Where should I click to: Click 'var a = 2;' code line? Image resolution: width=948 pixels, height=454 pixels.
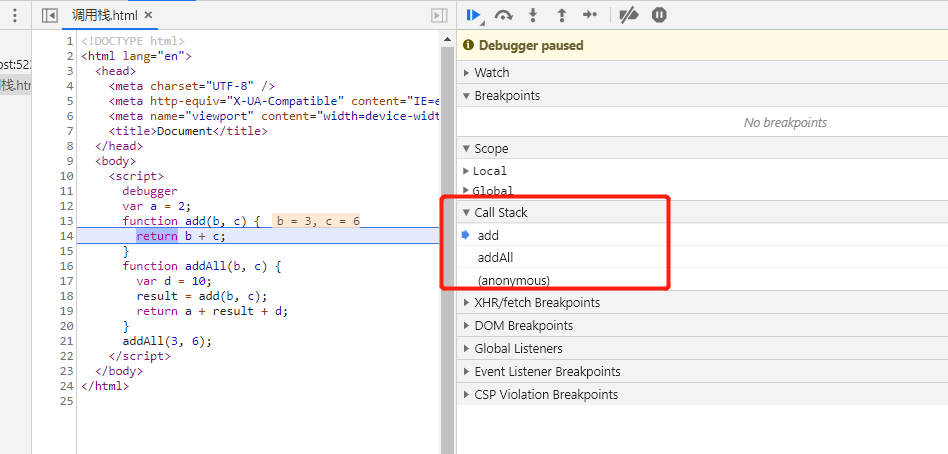tap(157, 206)
